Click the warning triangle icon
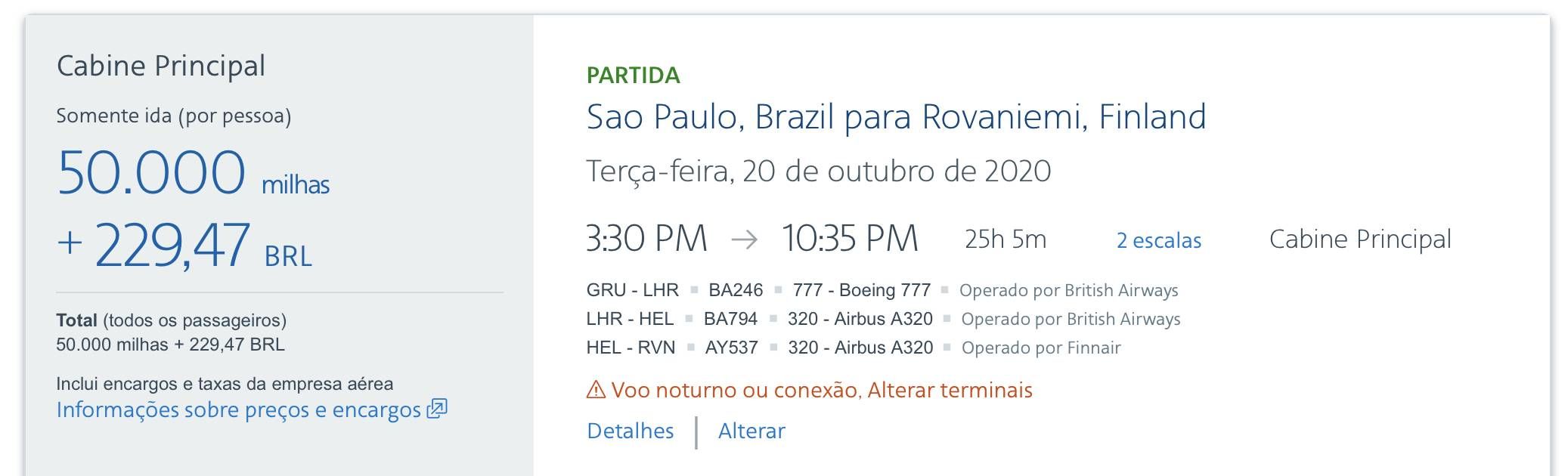Viewport: 1568px width, 476px height. click(597, 390)
